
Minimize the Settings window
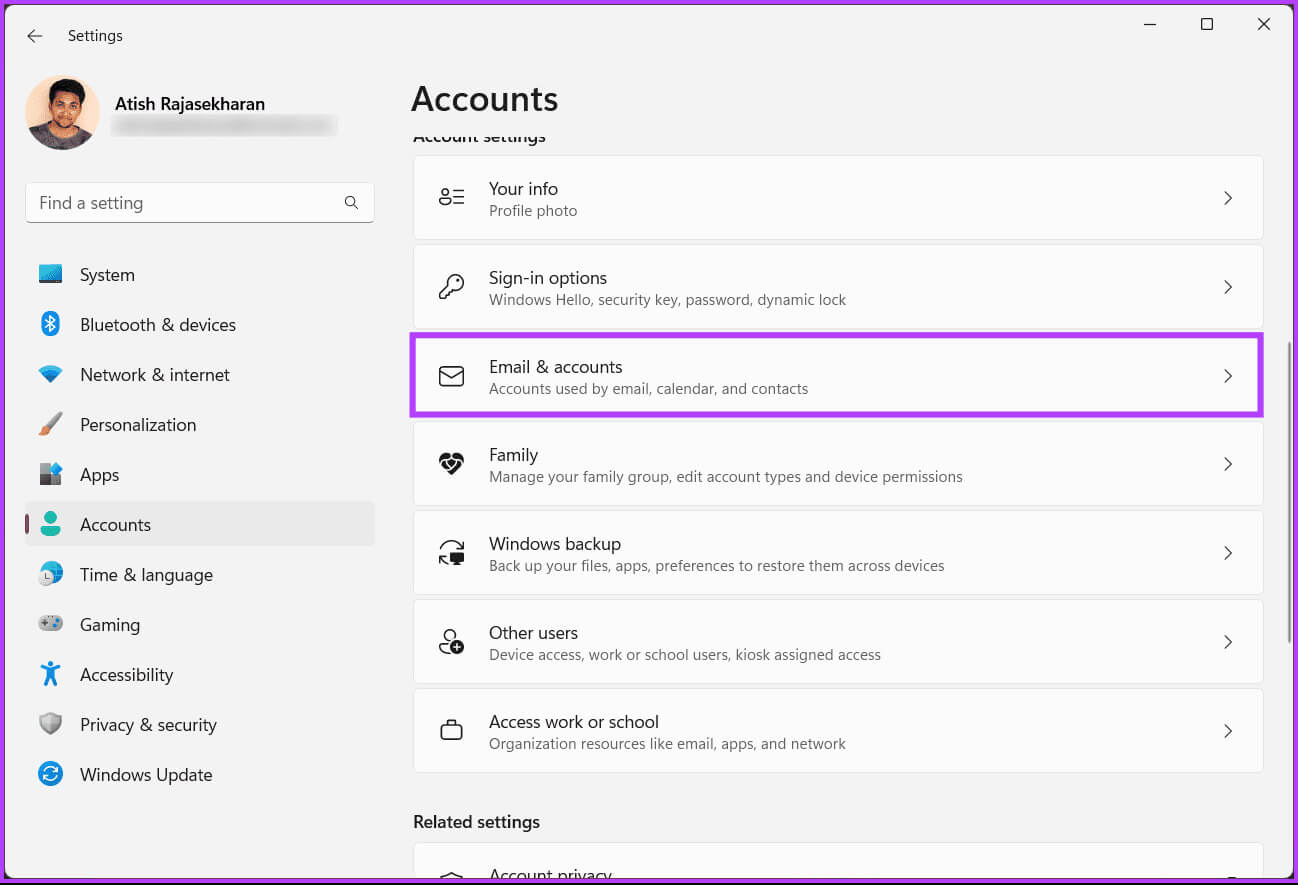(x=1150, y=25)
